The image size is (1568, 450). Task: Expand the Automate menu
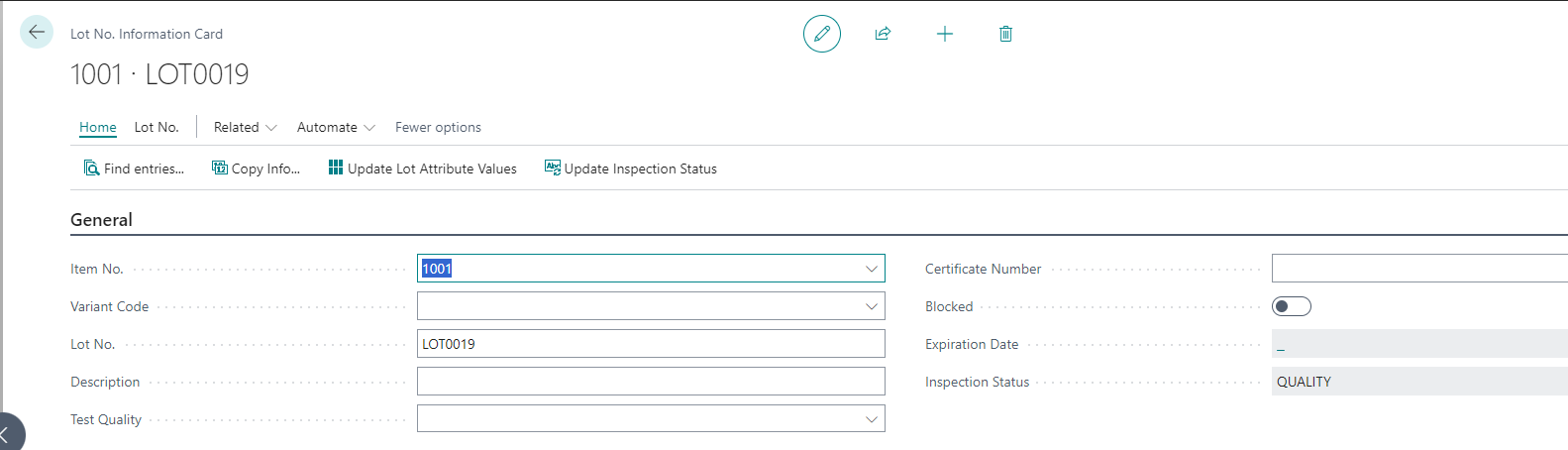(x=336, y=127)
